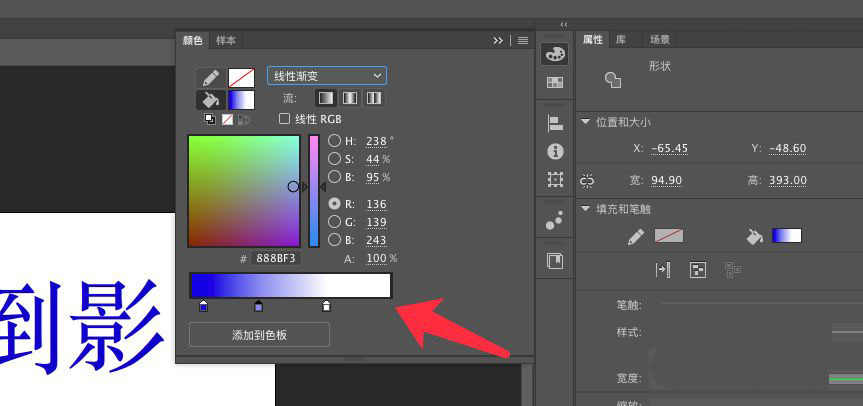Select the stroke color pencil icon in Color panel
This screenshot has height=406, width=863.
210,77
